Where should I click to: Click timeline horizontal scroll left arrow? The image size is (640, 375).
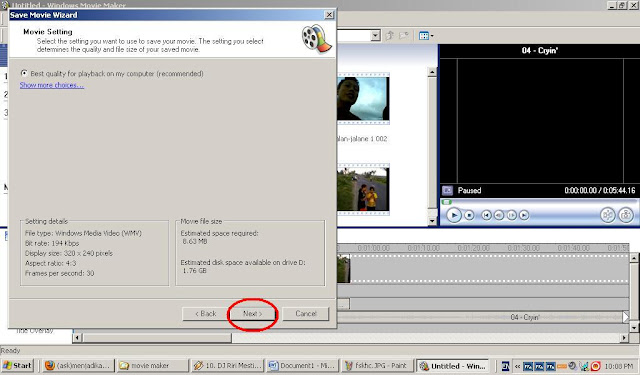[77, 337]
